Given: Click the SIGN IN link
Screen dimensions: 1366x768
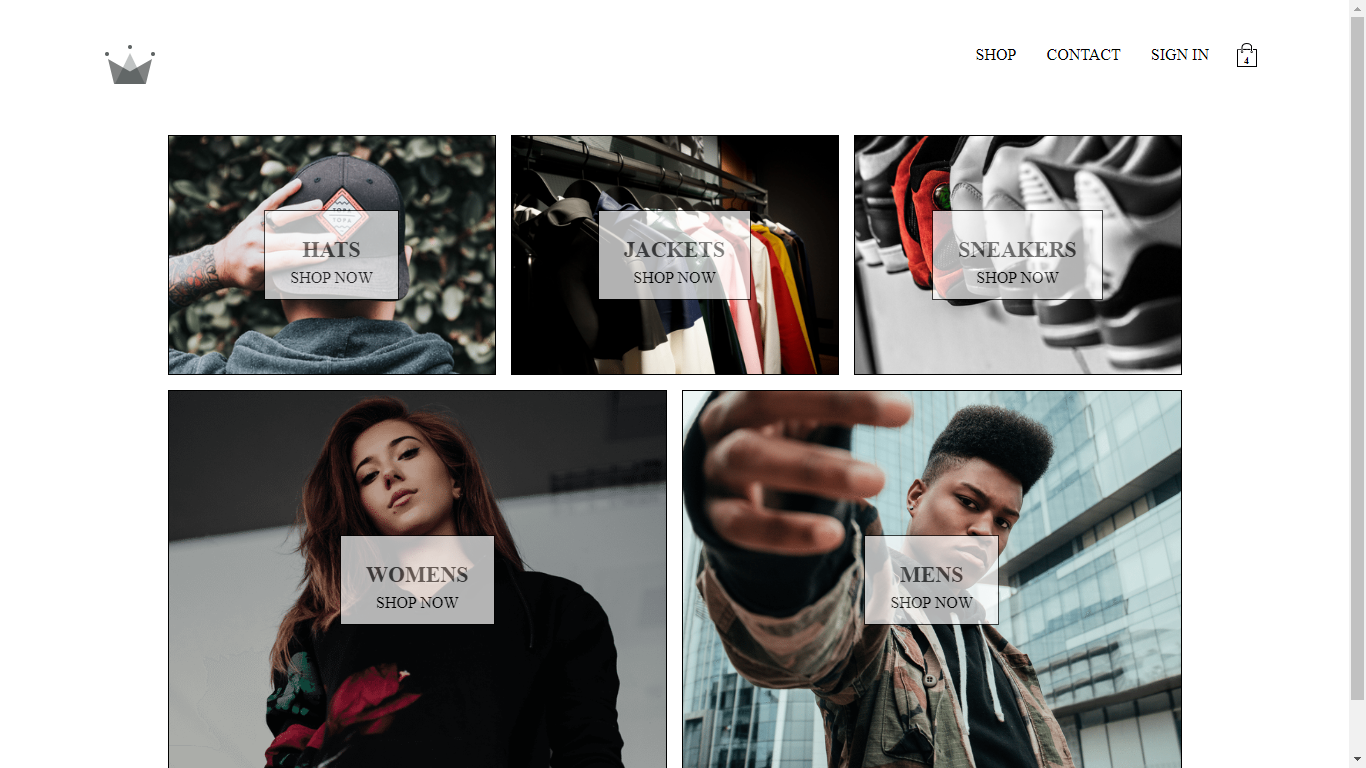Looking at the screenshot, I should (x=1180, y=55).
